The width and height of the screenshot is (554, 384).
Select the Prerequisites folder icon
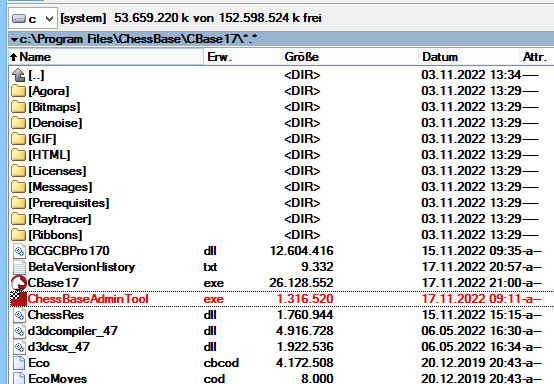click(x=18, y=203)
